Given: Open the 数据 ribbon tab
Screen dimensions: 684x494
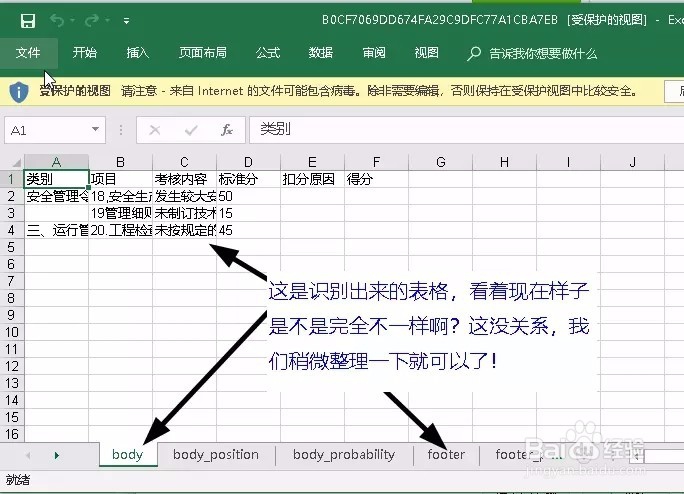Looking at the screenshot, I should tap(321, 53).
